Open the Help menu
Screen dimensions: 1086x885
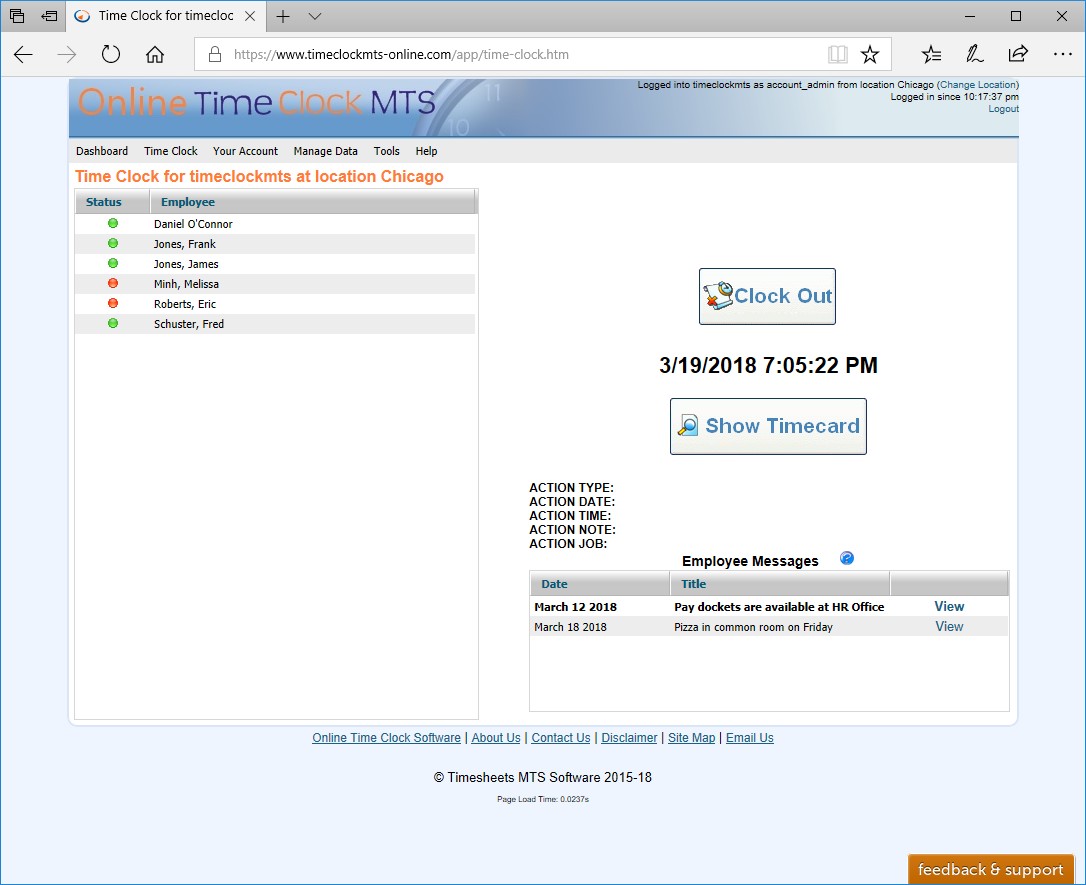click(426, 151)
